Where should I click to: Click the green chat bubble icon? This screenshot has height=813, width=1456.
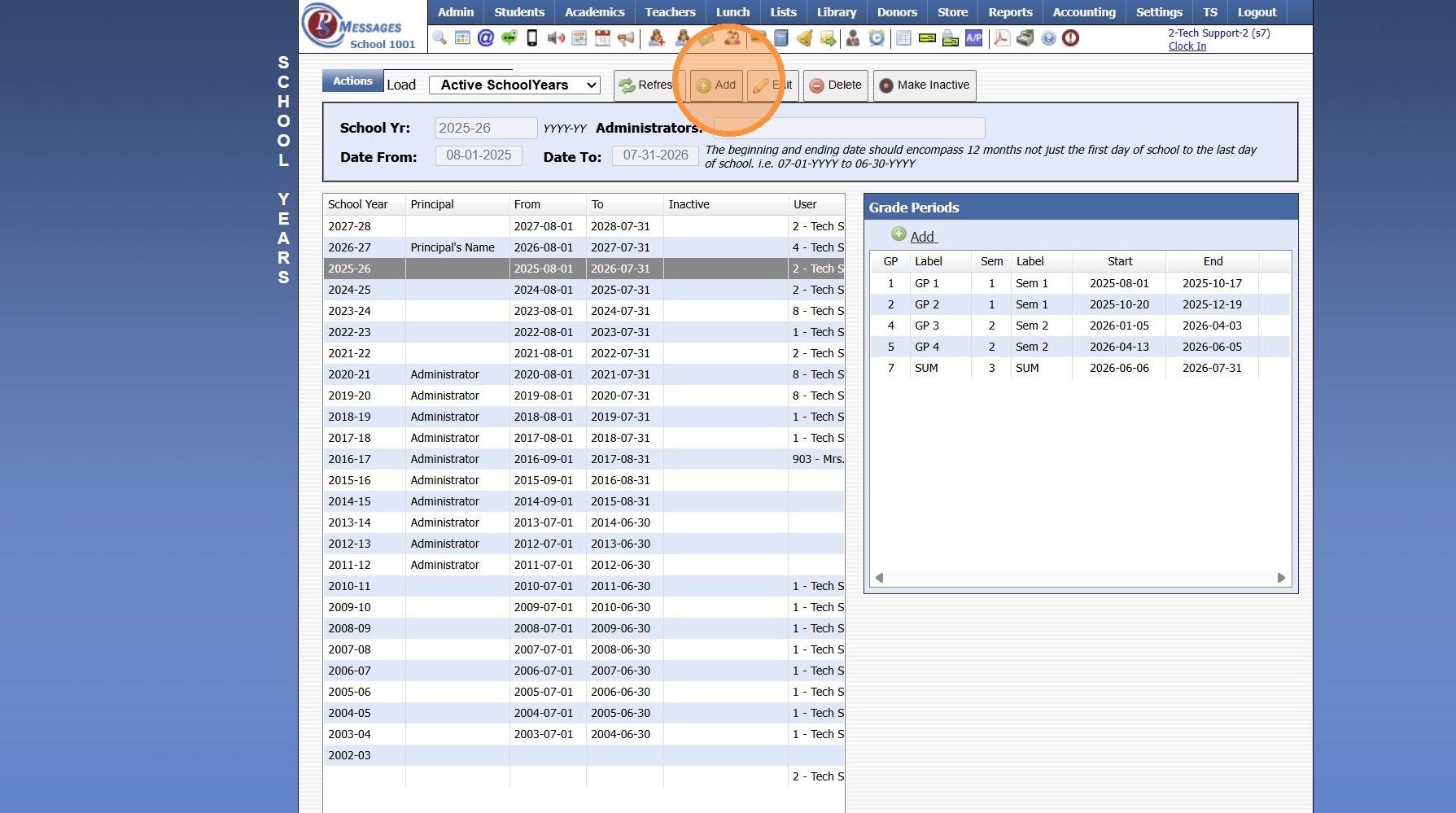509,38
